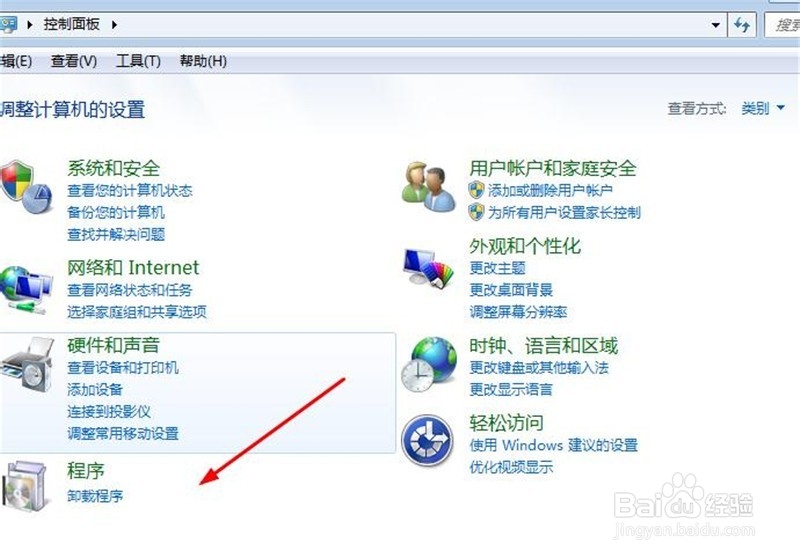The height and width of the screenshot is (558, 800).
Task: Expand the arrow after 控制面板 breadcrumb
Action: (114, 24)
